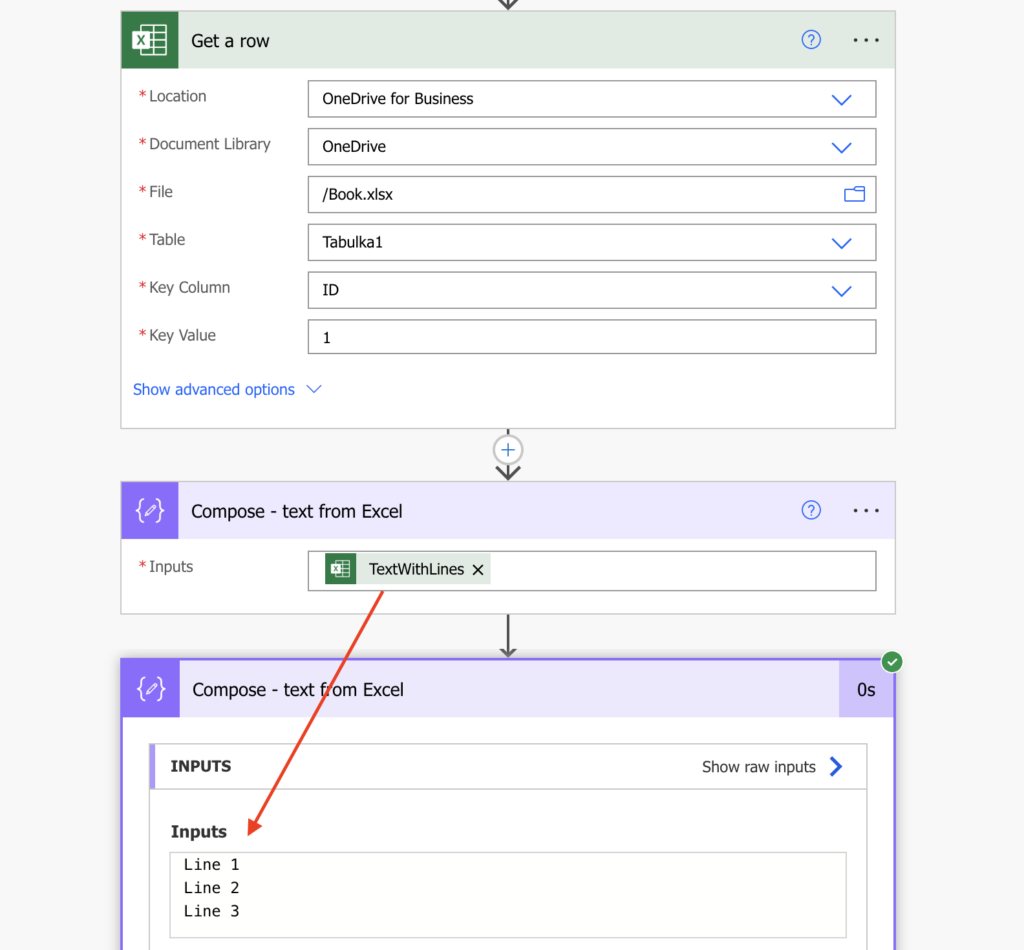Click Show raw inputs link

coord(758,767)
